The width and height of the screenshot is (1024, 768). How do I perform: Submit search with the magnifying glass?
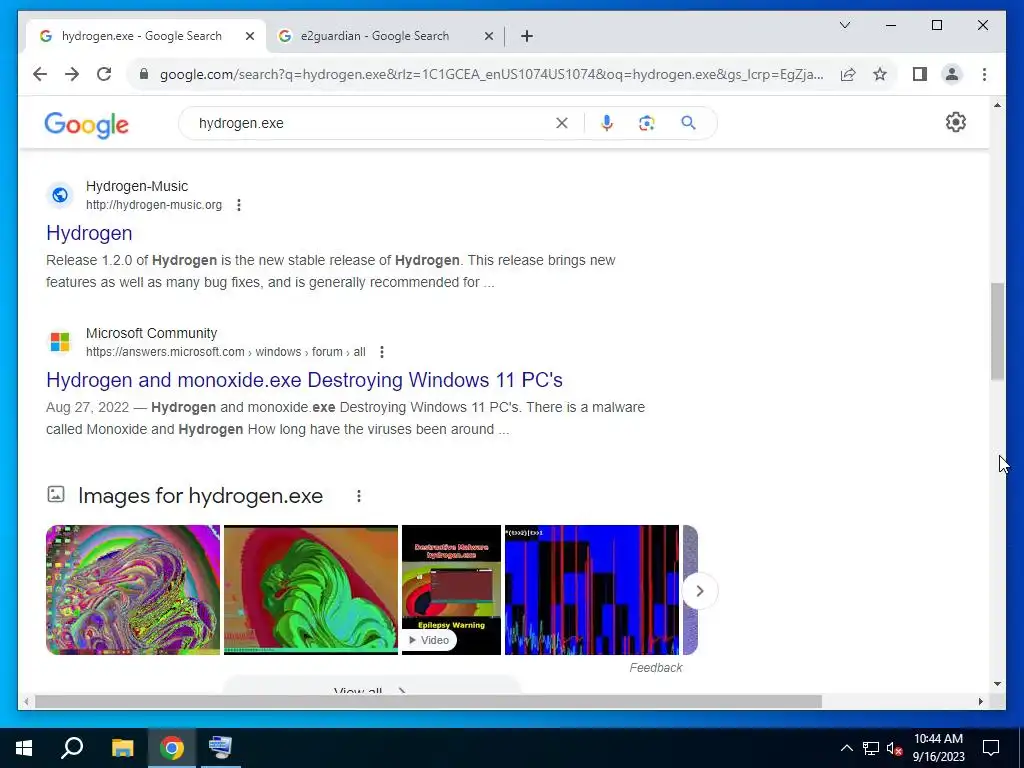(688, 123)
